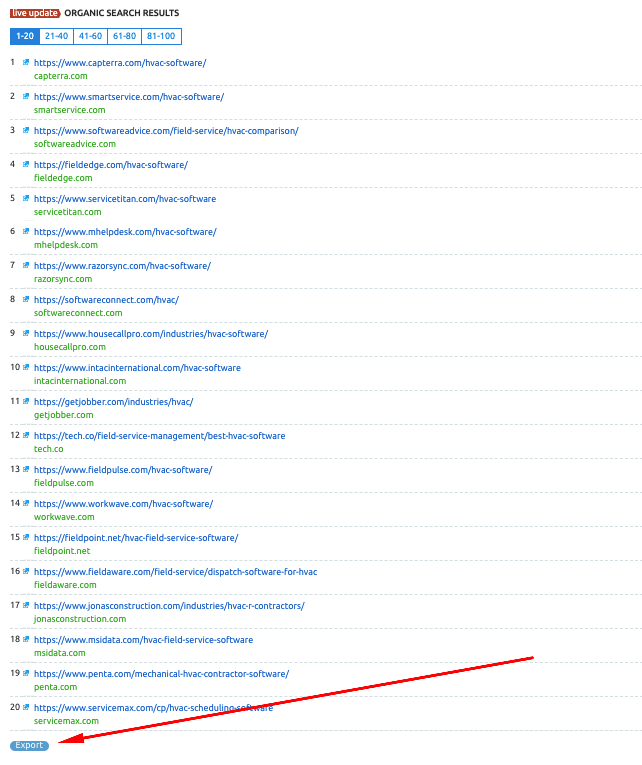Viewport: 642px width, 765px height.
Task: Open external link icon for housecallpro.com result
Action: tap(26, 333)
